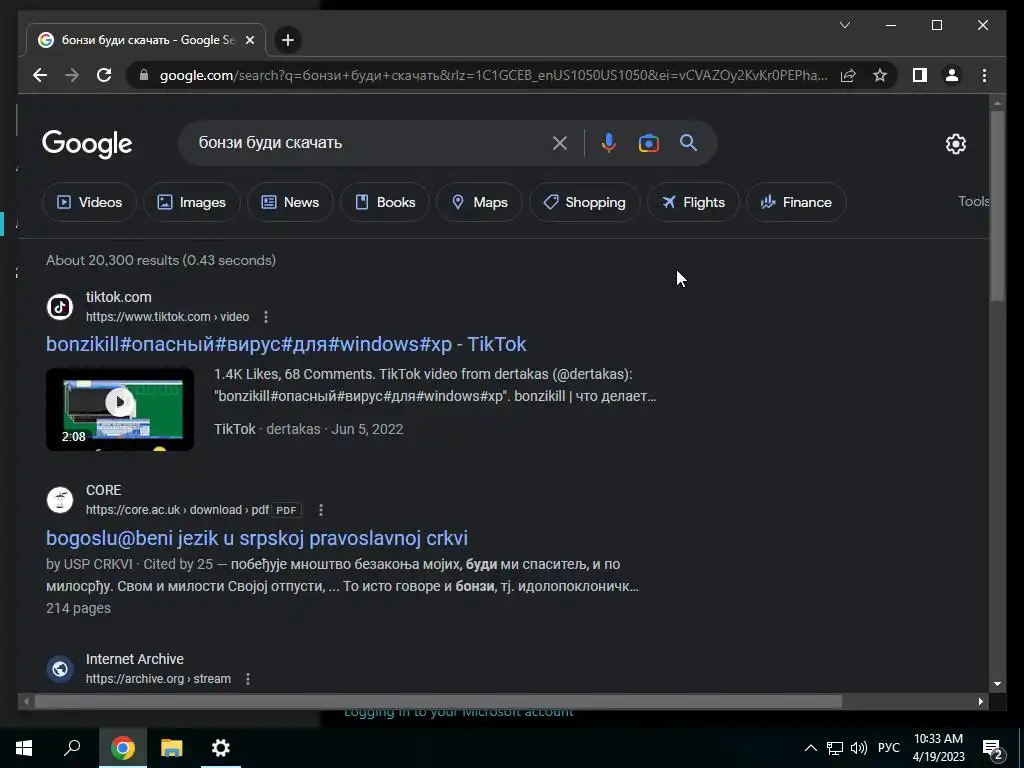Viewport: 1024px width, 768px height.
Task: Show hidden system tray icons
Action: (810, 748)
